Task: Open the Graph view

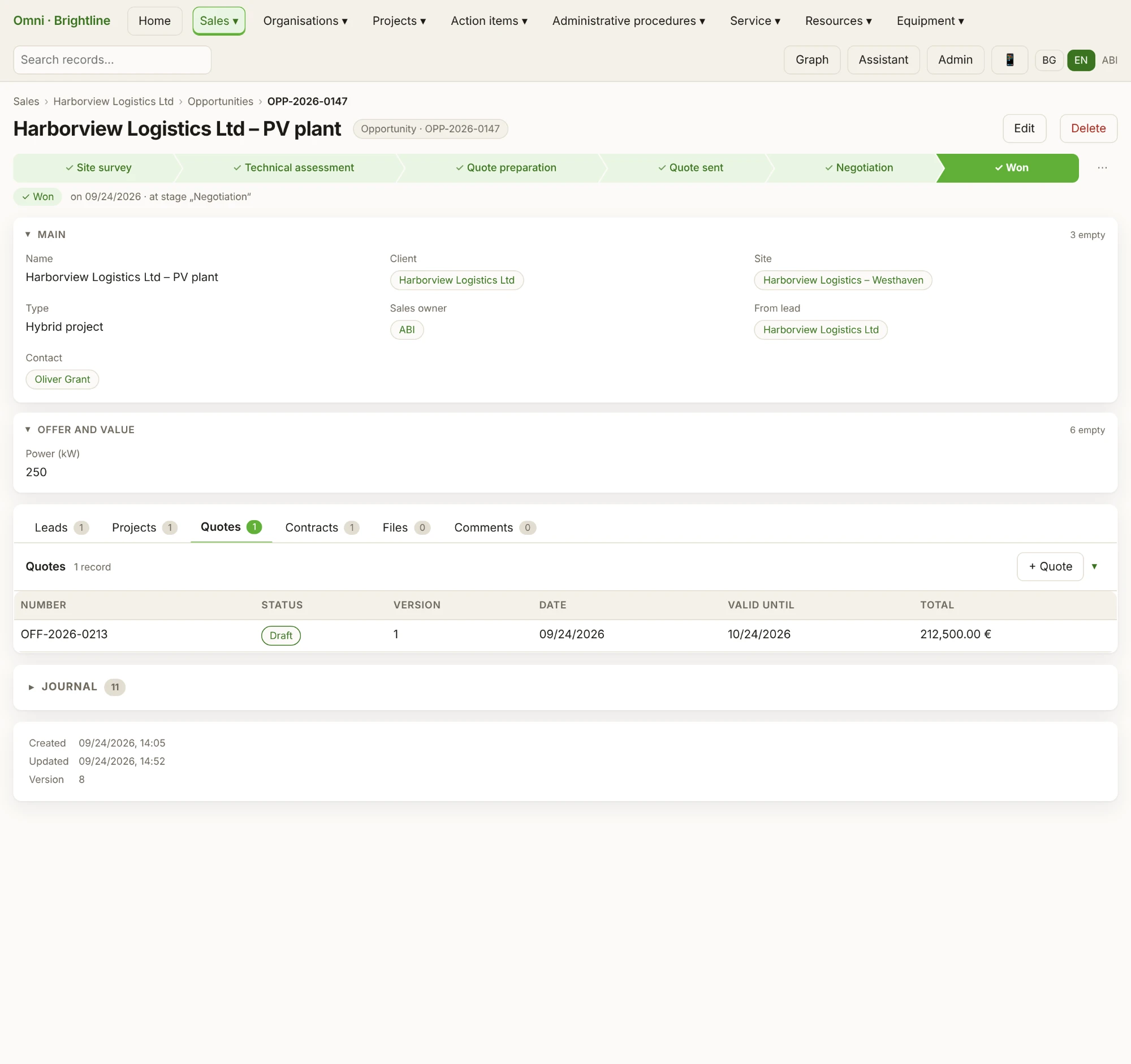Action: pos(812,60)
